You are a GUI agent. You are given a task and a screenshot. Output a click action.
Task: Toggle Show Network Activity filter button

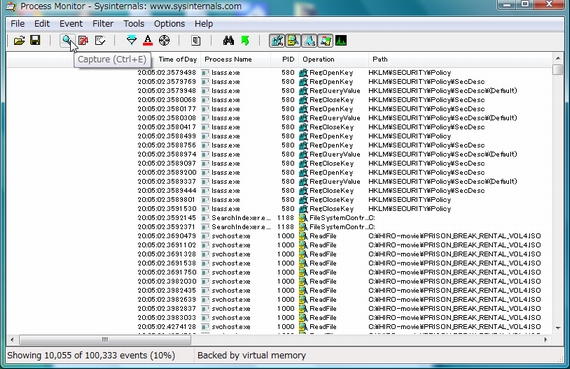click(x=309, y=41)
